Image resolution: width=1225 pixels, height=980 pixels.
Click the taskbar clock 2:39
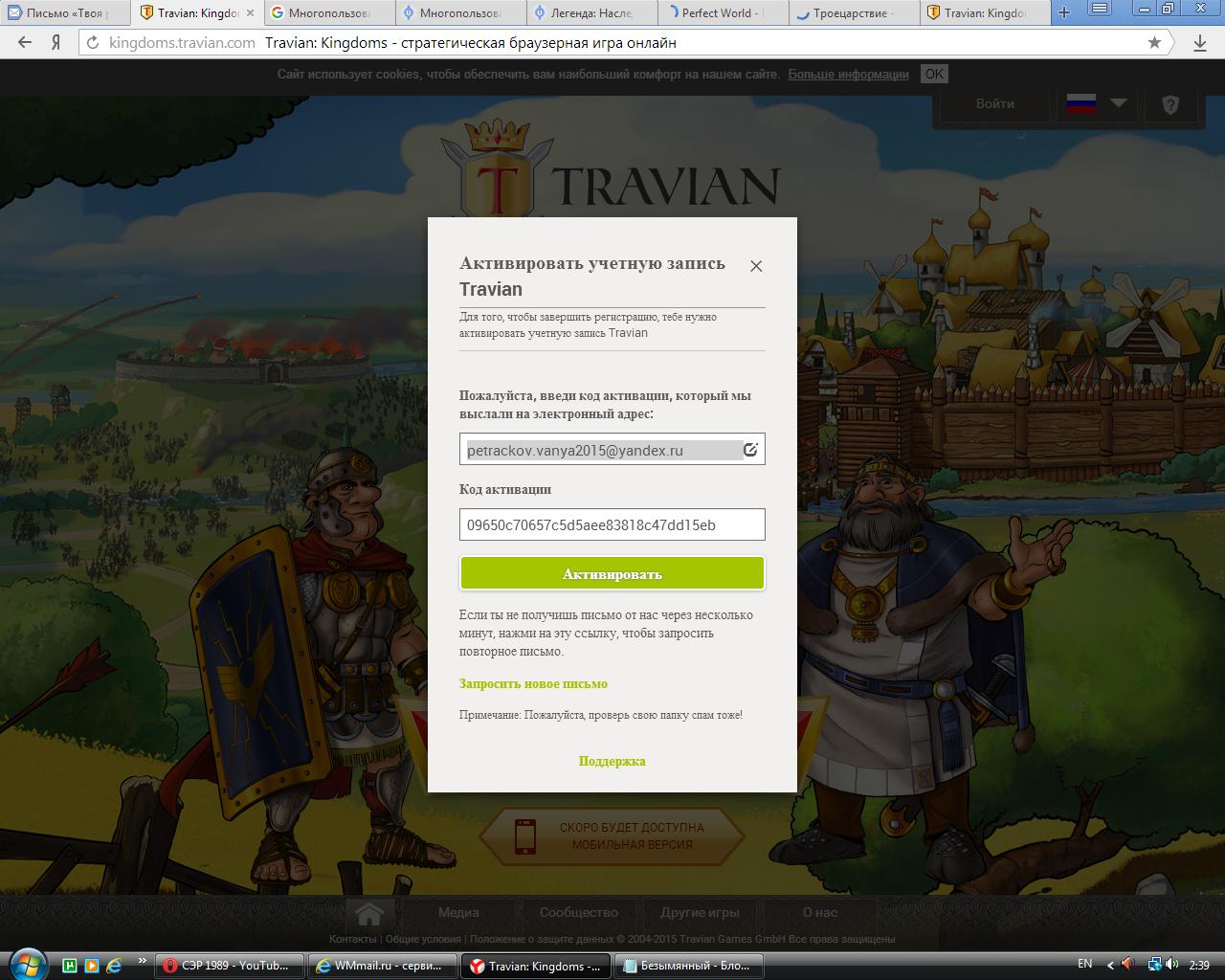[1199, 965]
